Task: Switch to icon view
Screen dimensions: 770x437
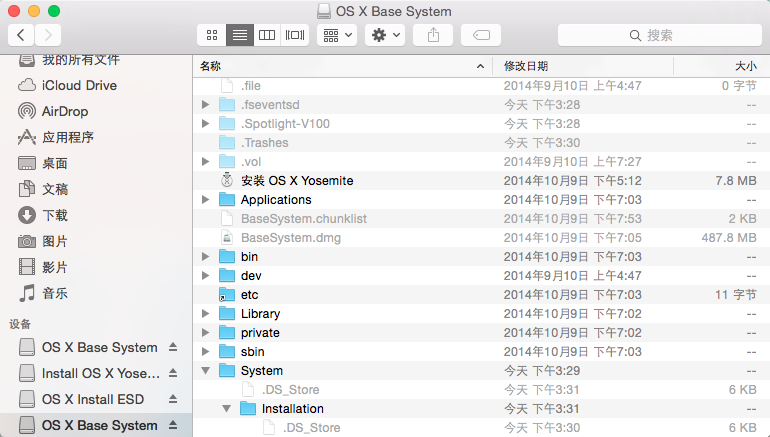Action: [212, 35]
